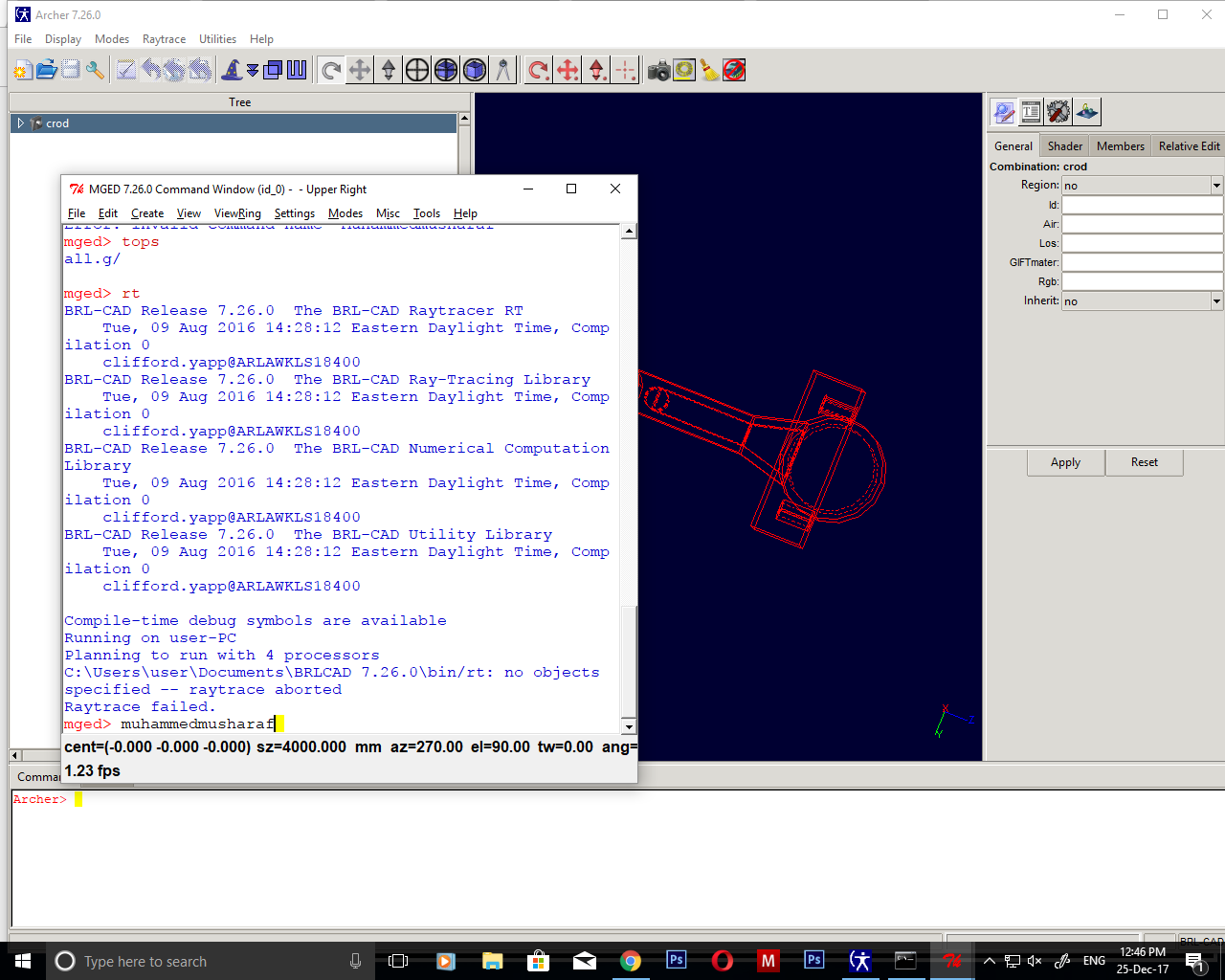Switch to the Members tab
1225x980 pixels.
(x=1121, y=146)
